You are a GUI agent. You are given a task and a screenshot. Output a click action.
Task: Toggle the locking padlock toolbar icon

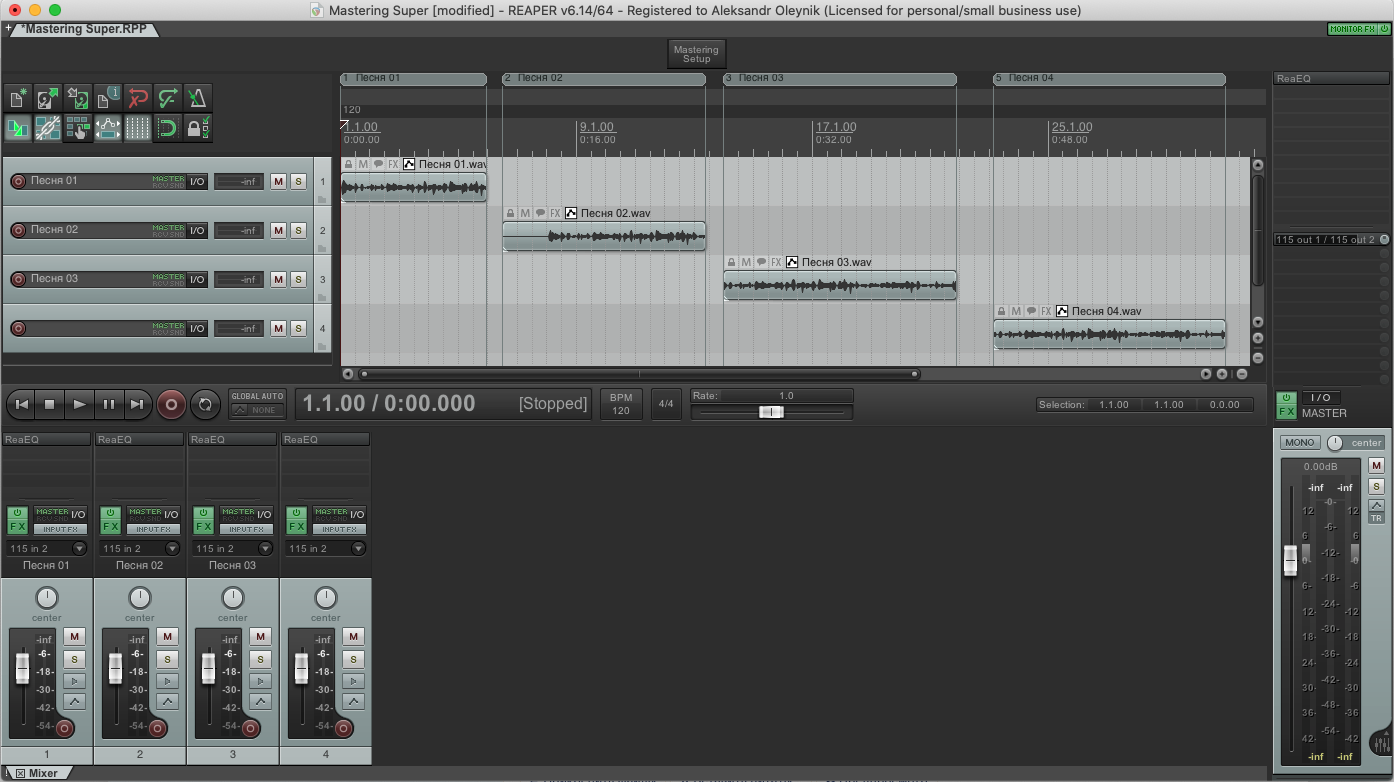point(198,127)
